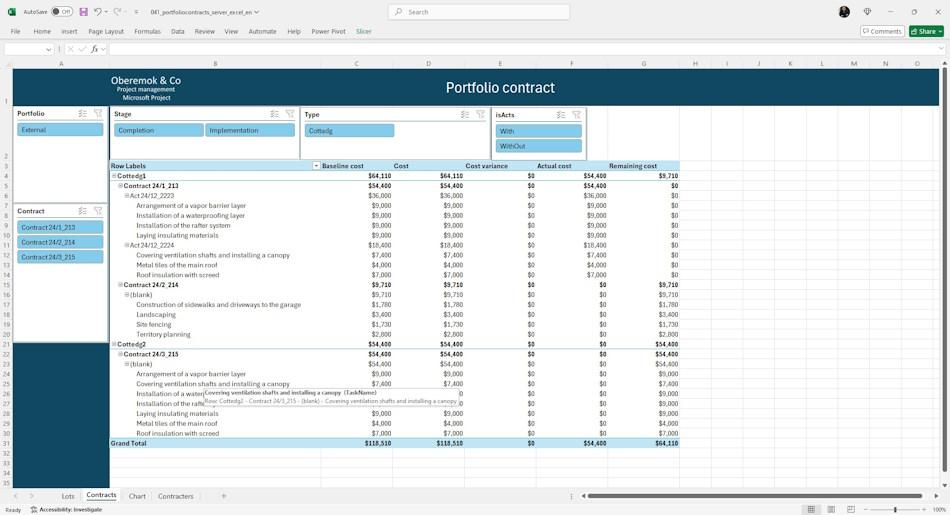The image size is (950, 515).
Task: Collapse the Contract 24/2_214 pivot row
Action: point(120,284)
